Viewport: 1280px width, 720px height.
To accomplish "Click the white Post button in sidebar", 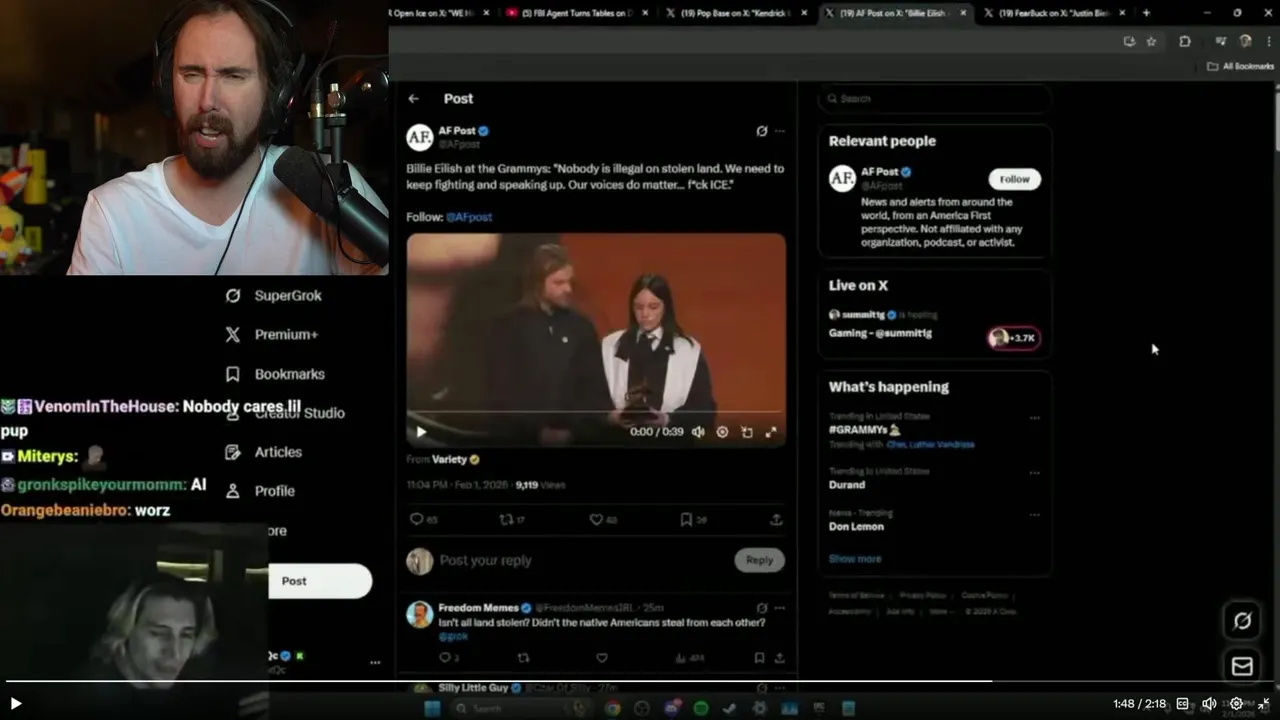I will click(320, 581).
